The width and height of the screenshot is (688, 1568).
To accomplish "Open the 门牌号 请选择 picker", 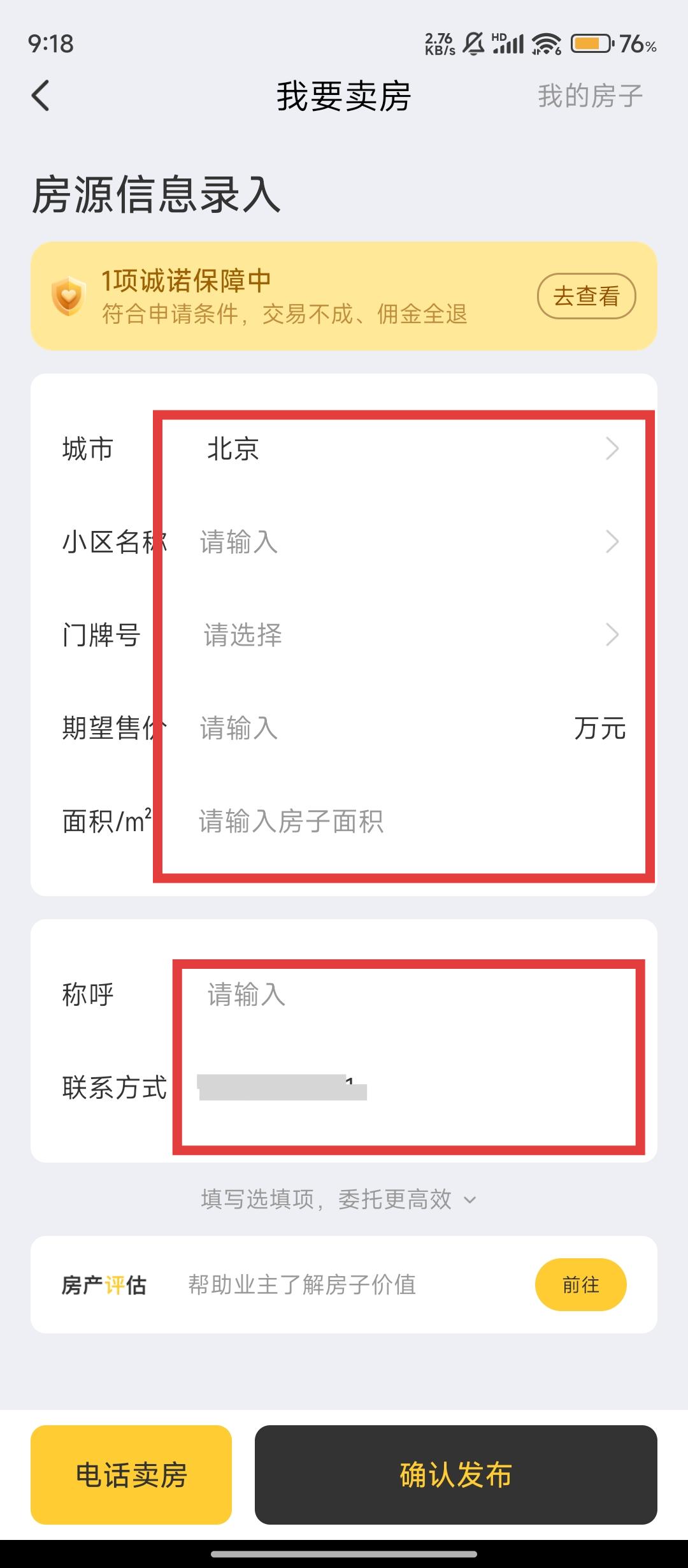I will coord(408,635).
